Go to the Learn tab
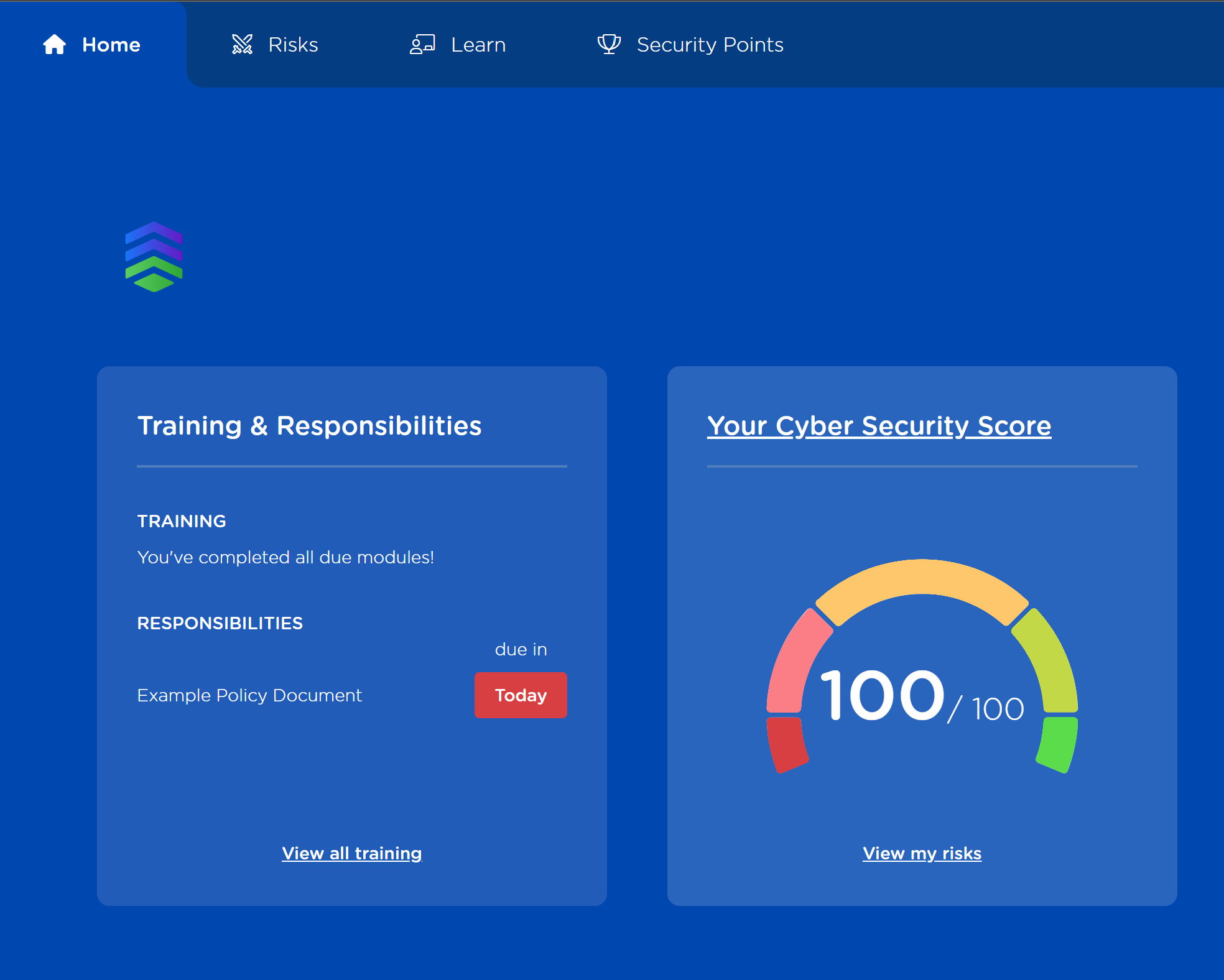Screen dimensions: 1224x980 tap(458, 45)
